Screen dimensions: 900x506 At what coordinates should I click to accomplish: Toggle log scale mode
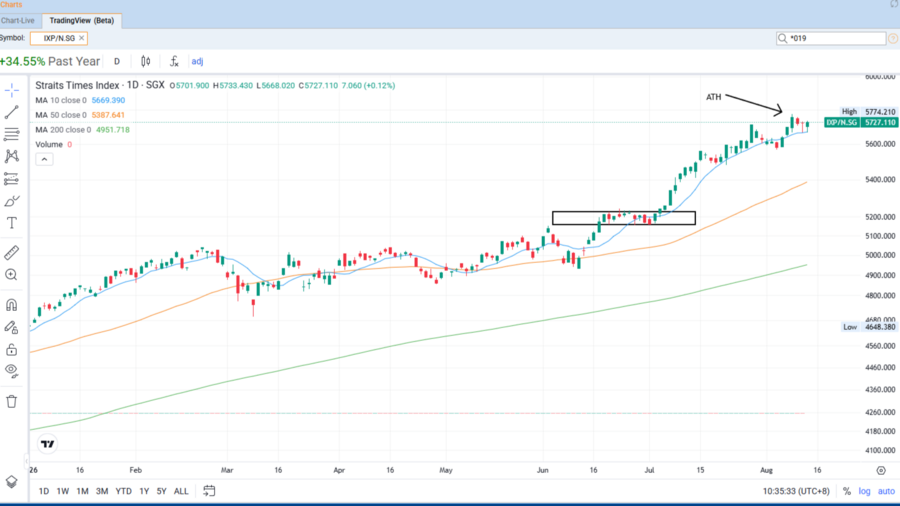tap(864, 491)
